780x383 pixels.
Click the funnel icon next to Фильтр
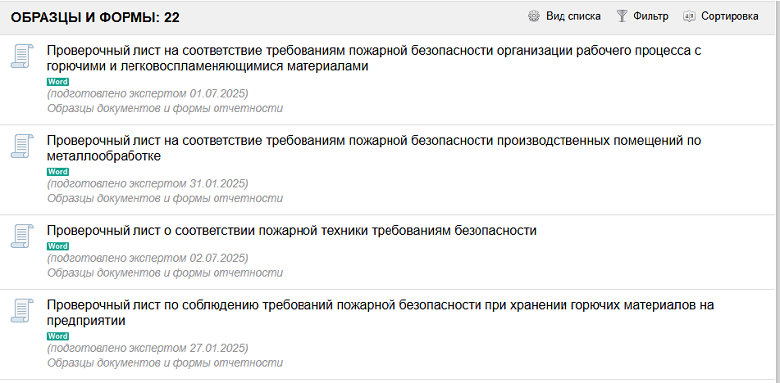(x=622, y=16)
